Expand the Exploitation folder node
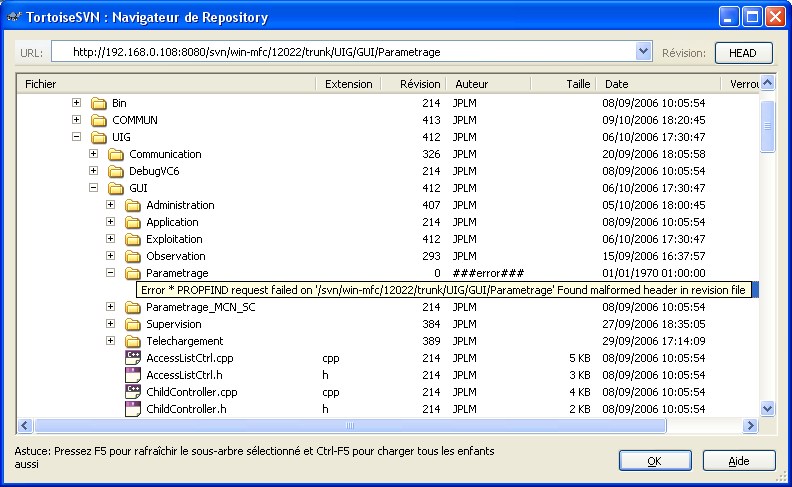 coord(111,238)
